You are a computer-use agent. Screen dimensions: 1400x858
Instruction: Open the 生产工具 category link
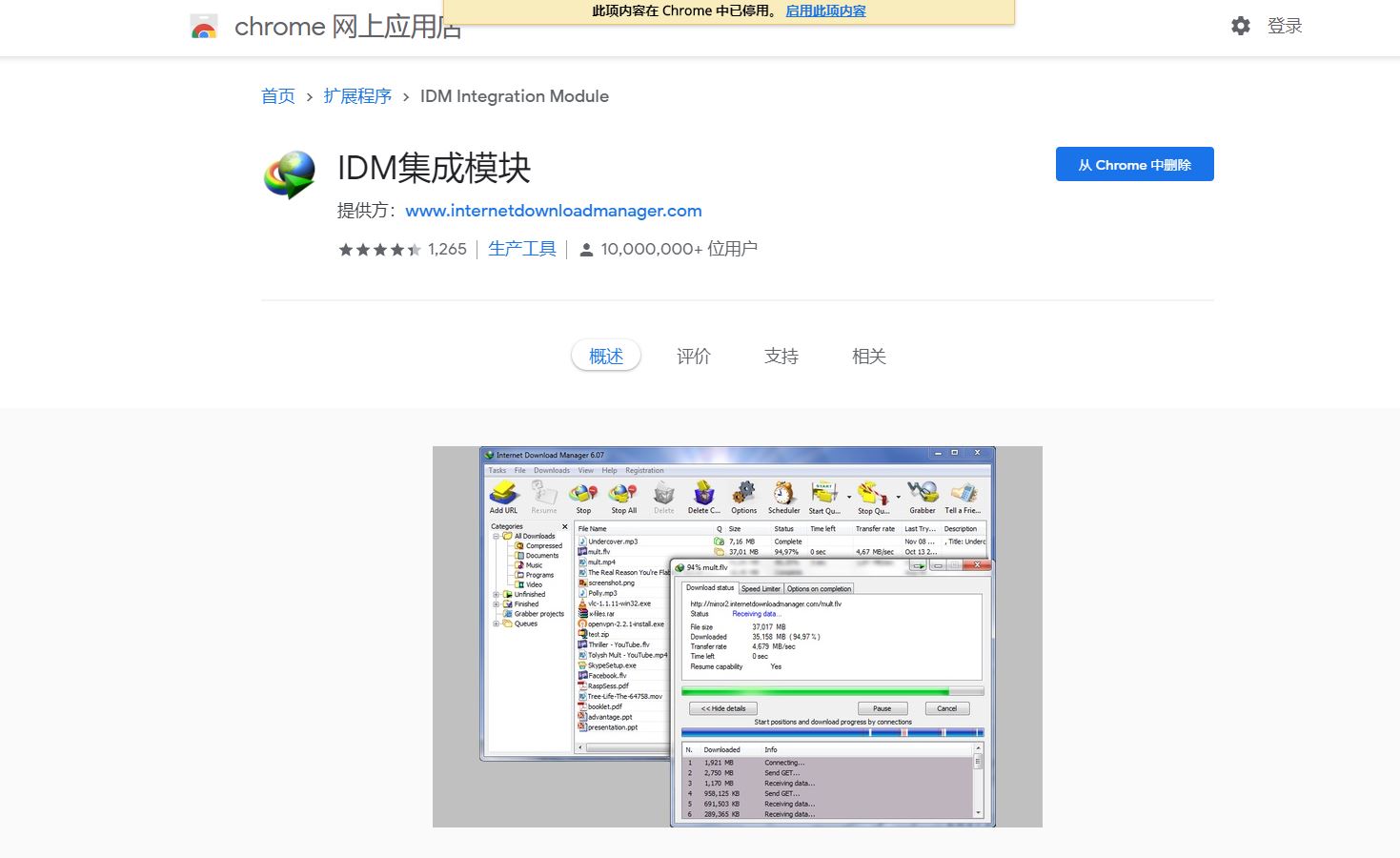(x=522, y=249)
